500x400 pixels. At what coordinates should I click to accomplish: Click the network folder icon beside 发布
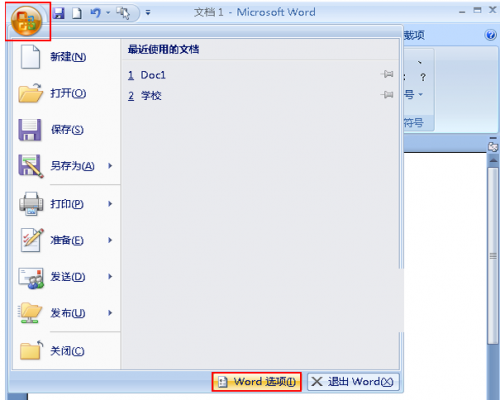(x=30, y=313)
